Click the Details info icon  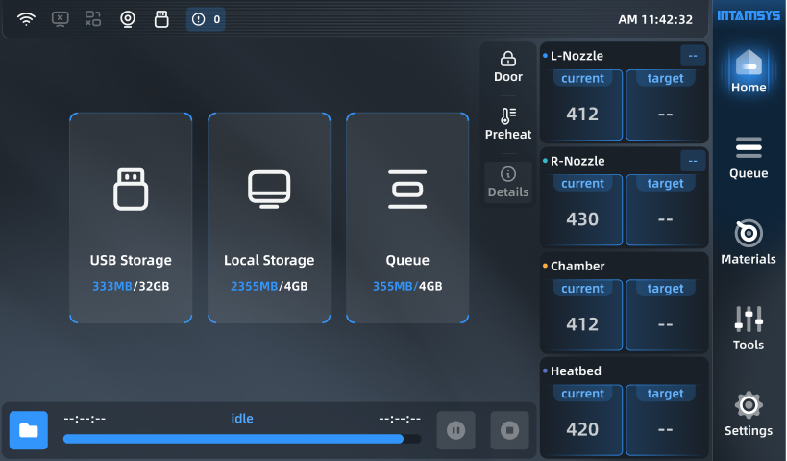[508, 182]
